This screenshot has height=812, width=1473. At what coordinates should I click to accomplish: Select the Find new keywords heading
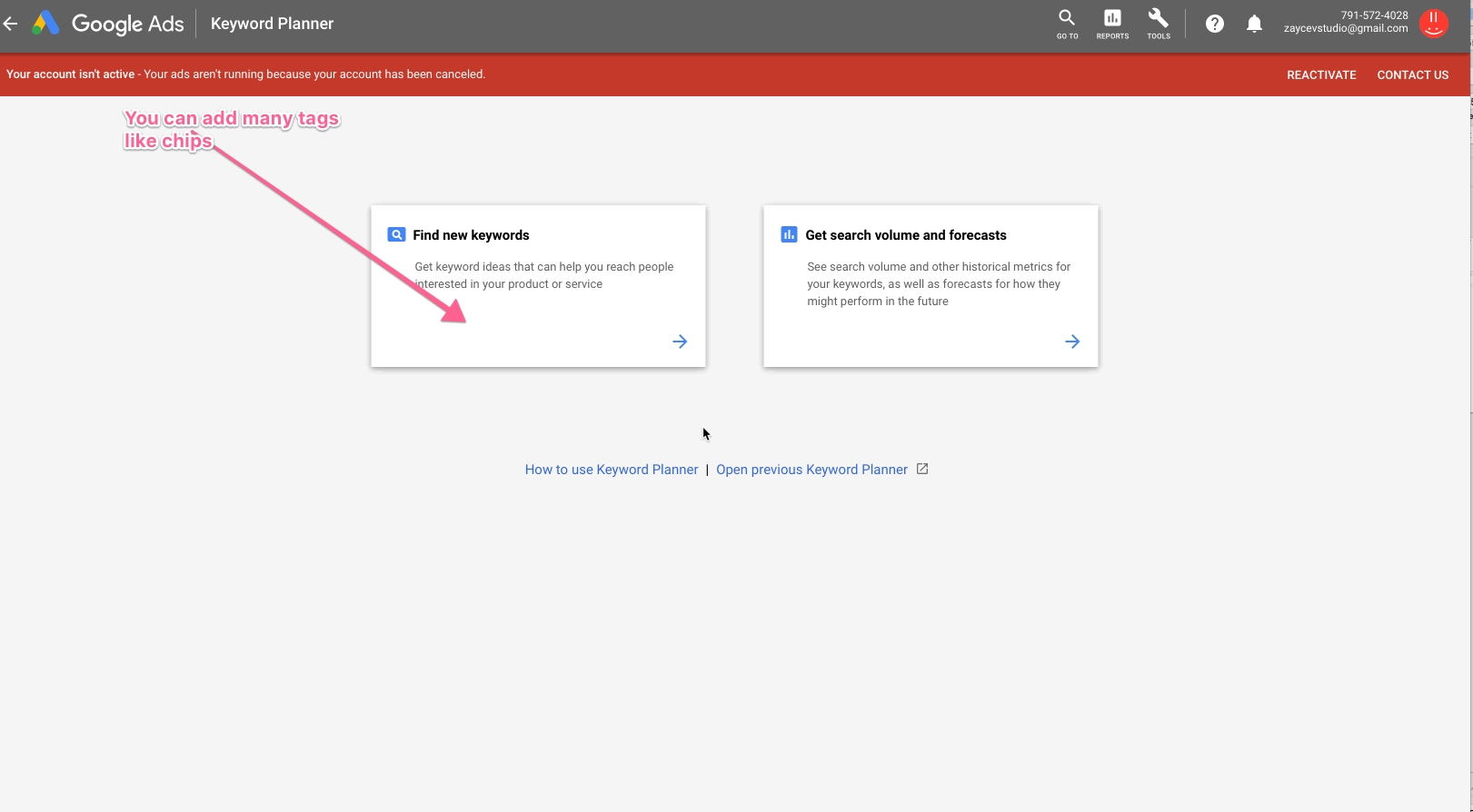coord(471,235)
